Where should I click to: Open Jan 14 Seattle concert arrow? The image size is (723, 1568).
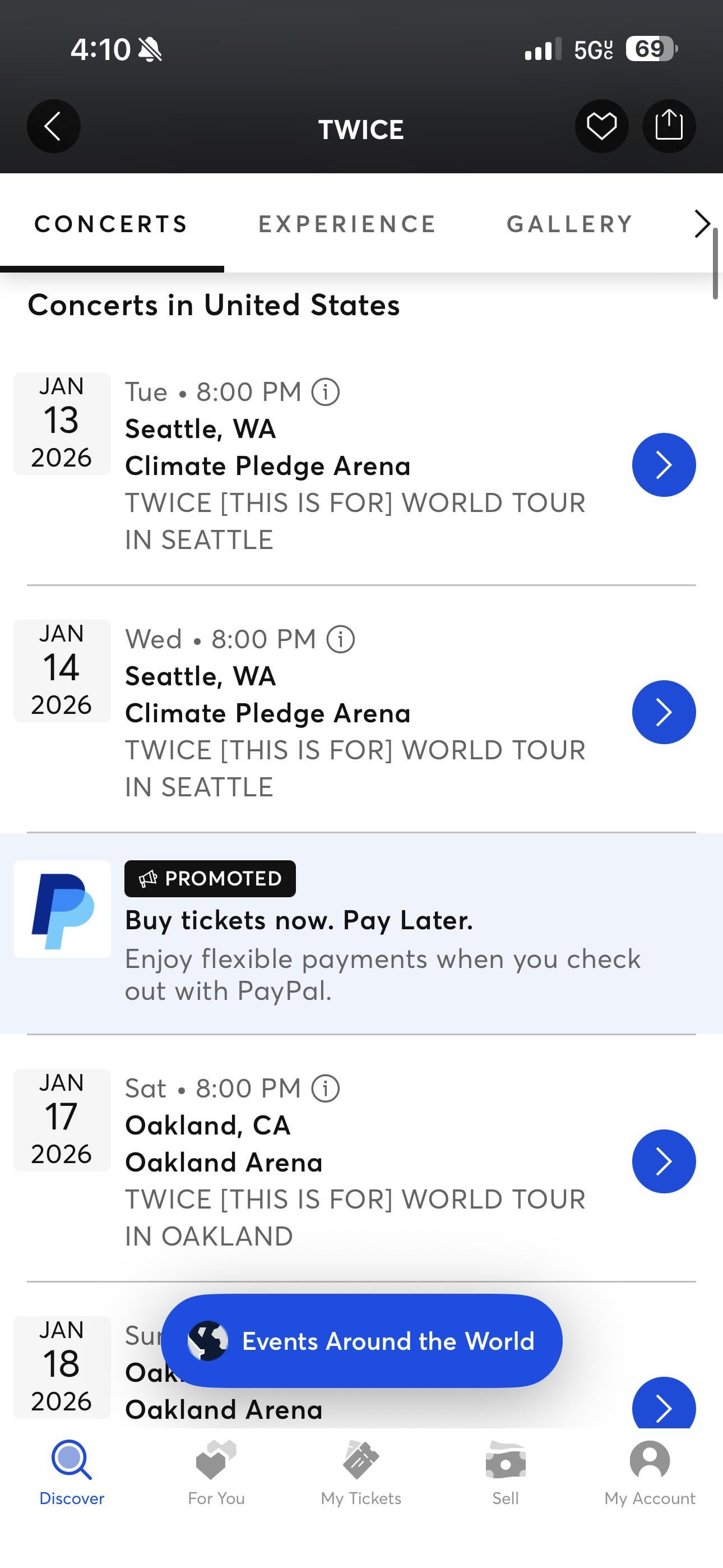tap(664, 712)
